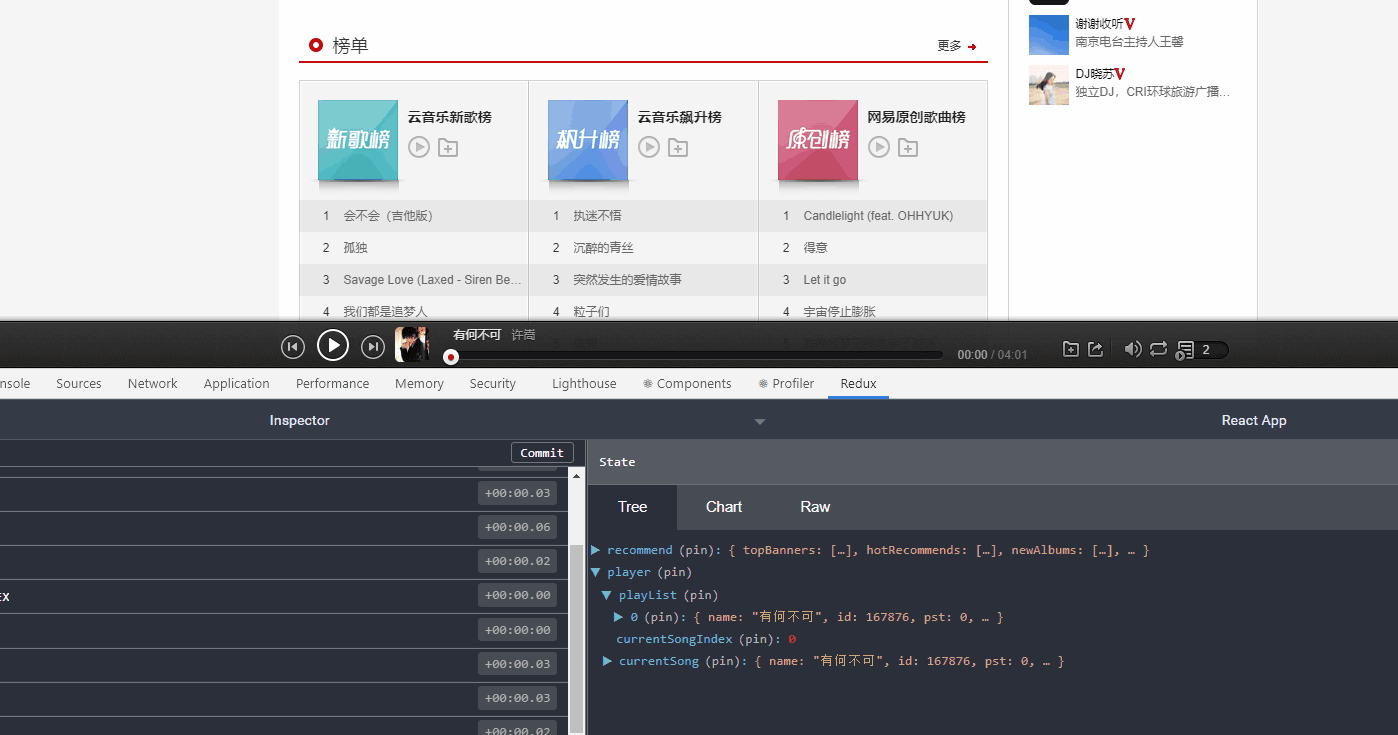Add 云音乐飙升榜 chart to collection
1398x735 pixels.
678,148
